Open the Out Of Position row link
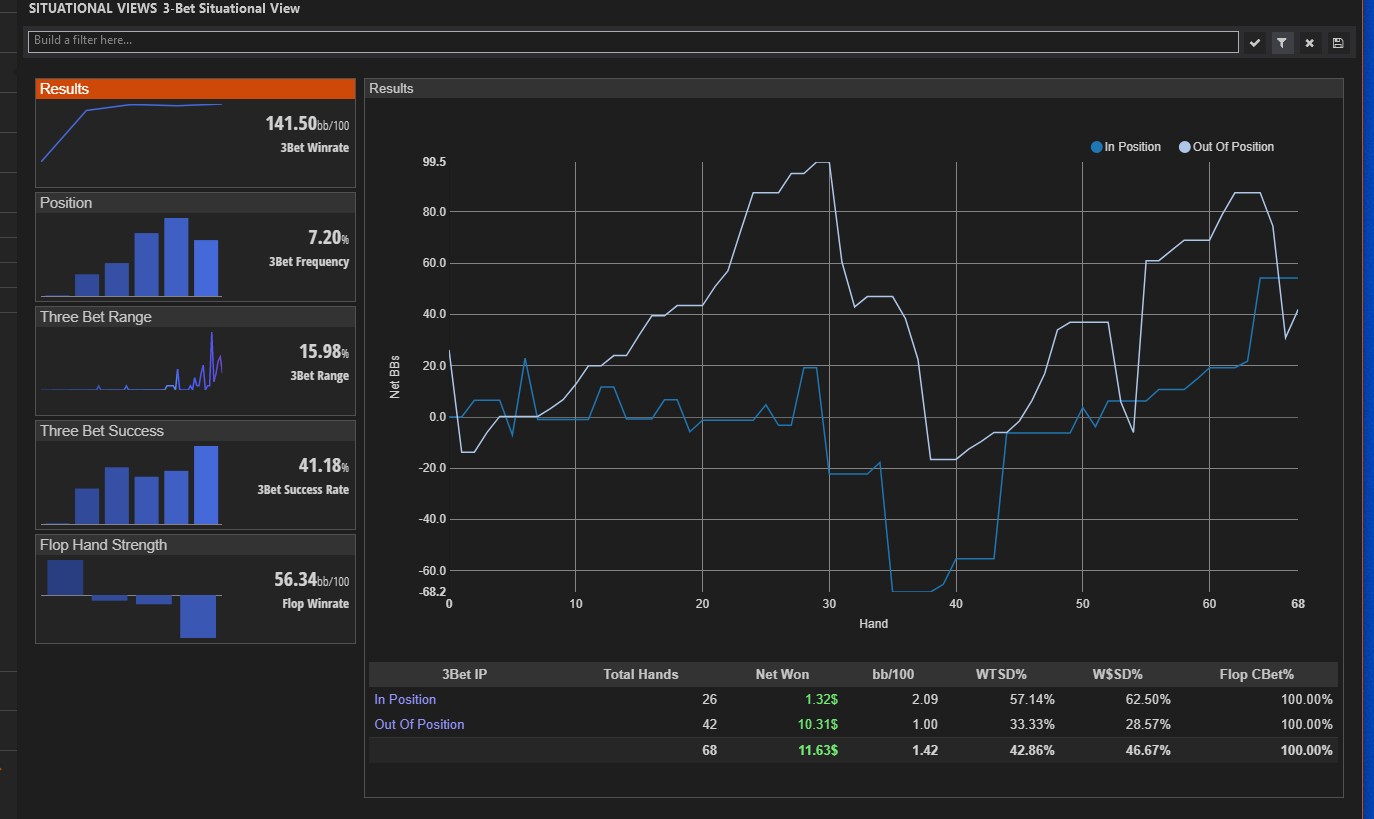 pyautogui.click(x=419, y=724)
